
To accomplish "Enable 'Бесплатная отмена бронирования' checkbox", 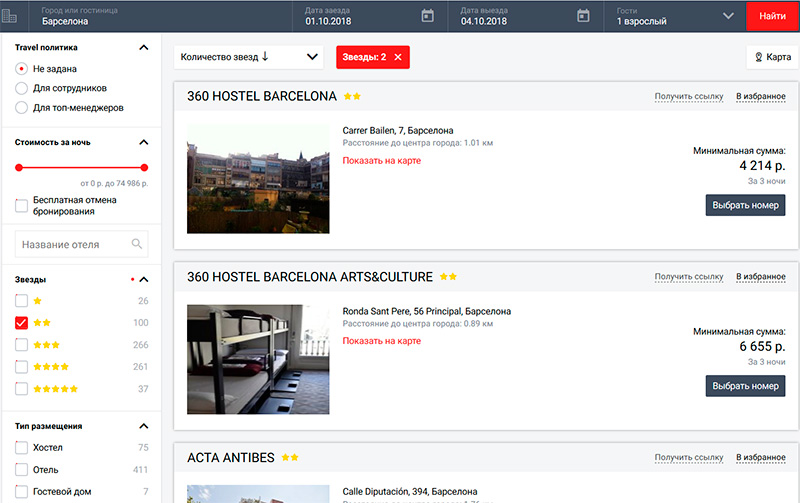I will point(22,205).
